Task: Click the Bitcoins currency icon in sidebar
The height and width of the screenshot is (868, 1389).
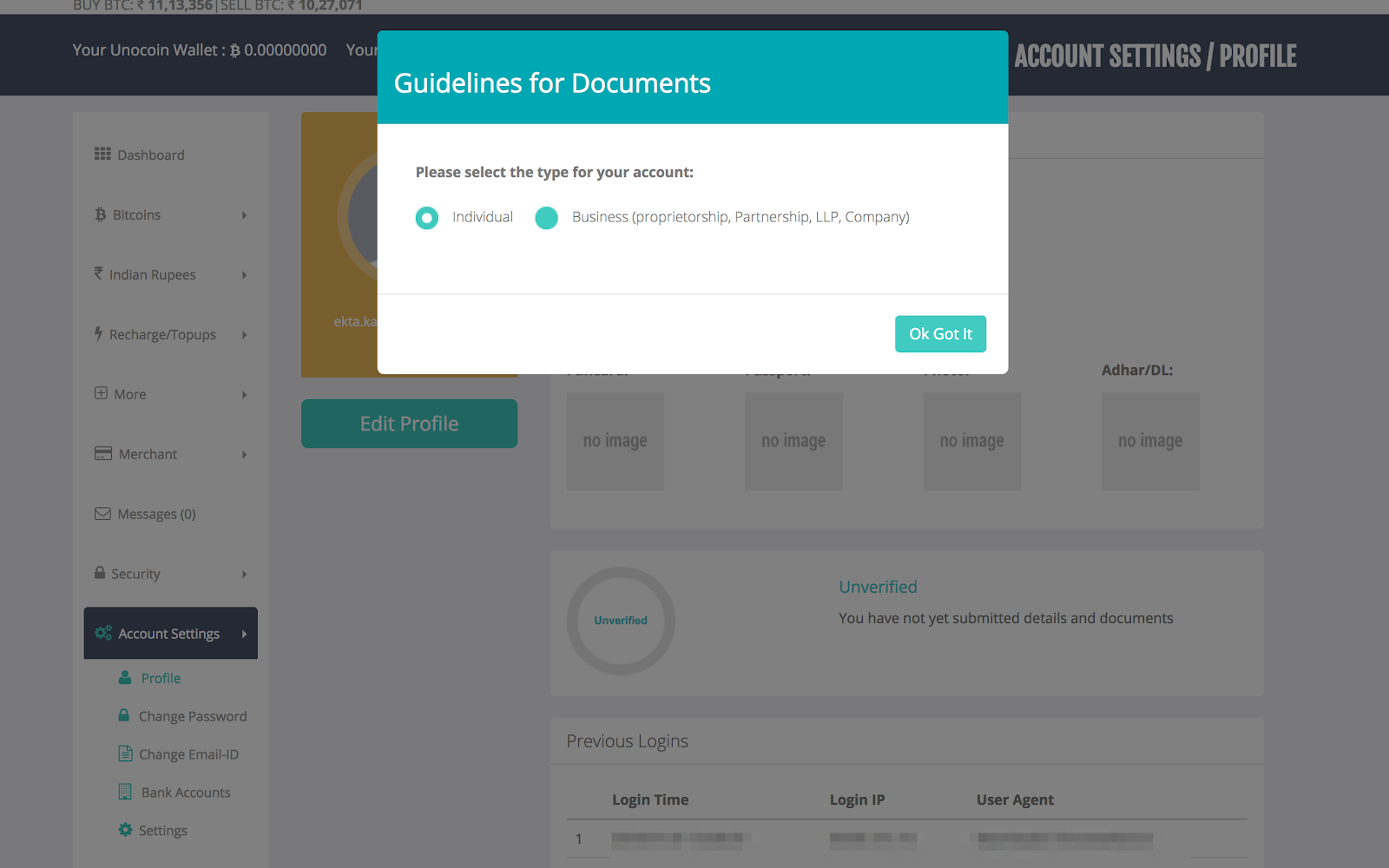Action: (x=101, y=214)
